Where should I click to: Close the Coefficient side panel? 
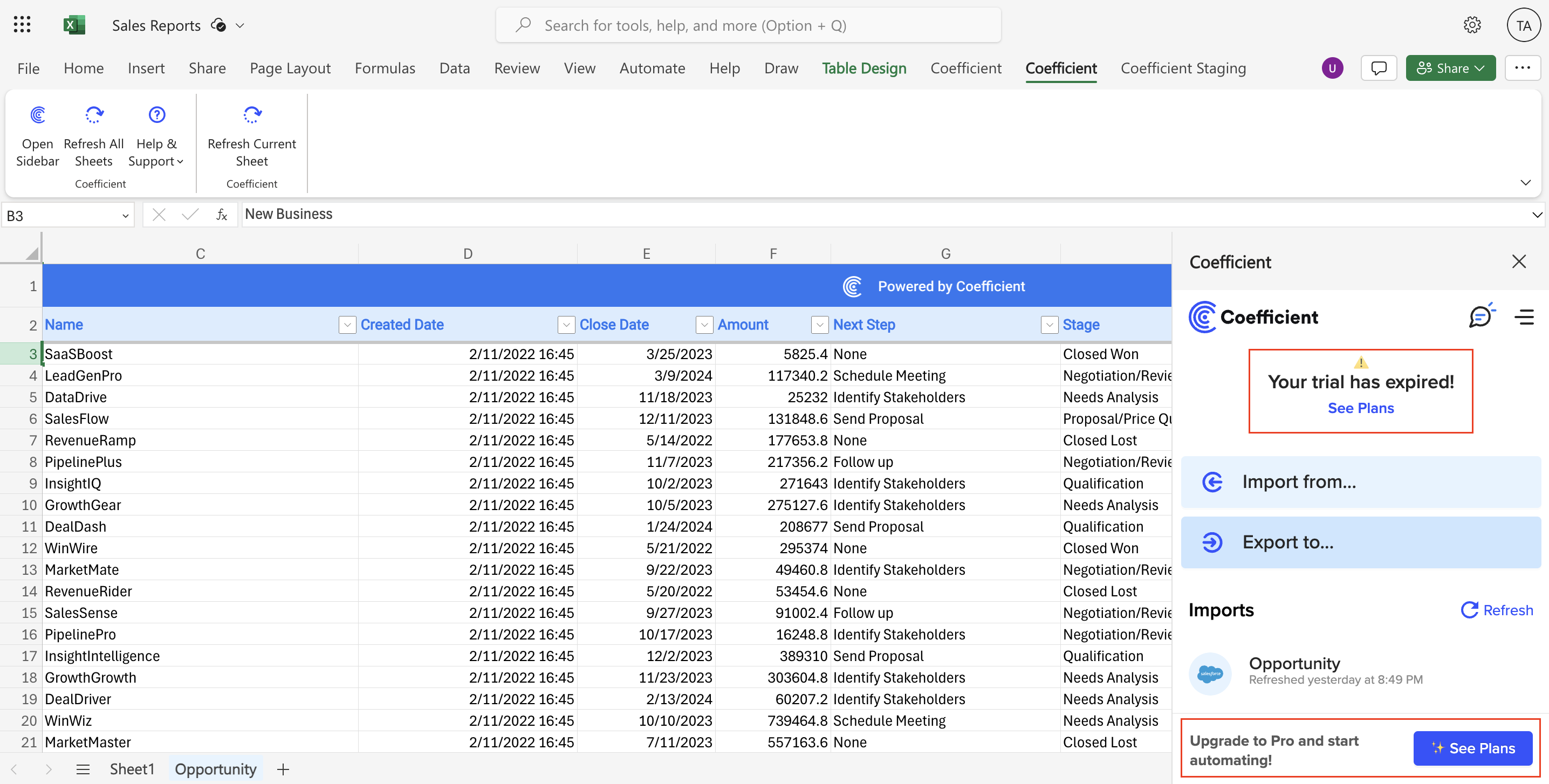(1519, 262)
